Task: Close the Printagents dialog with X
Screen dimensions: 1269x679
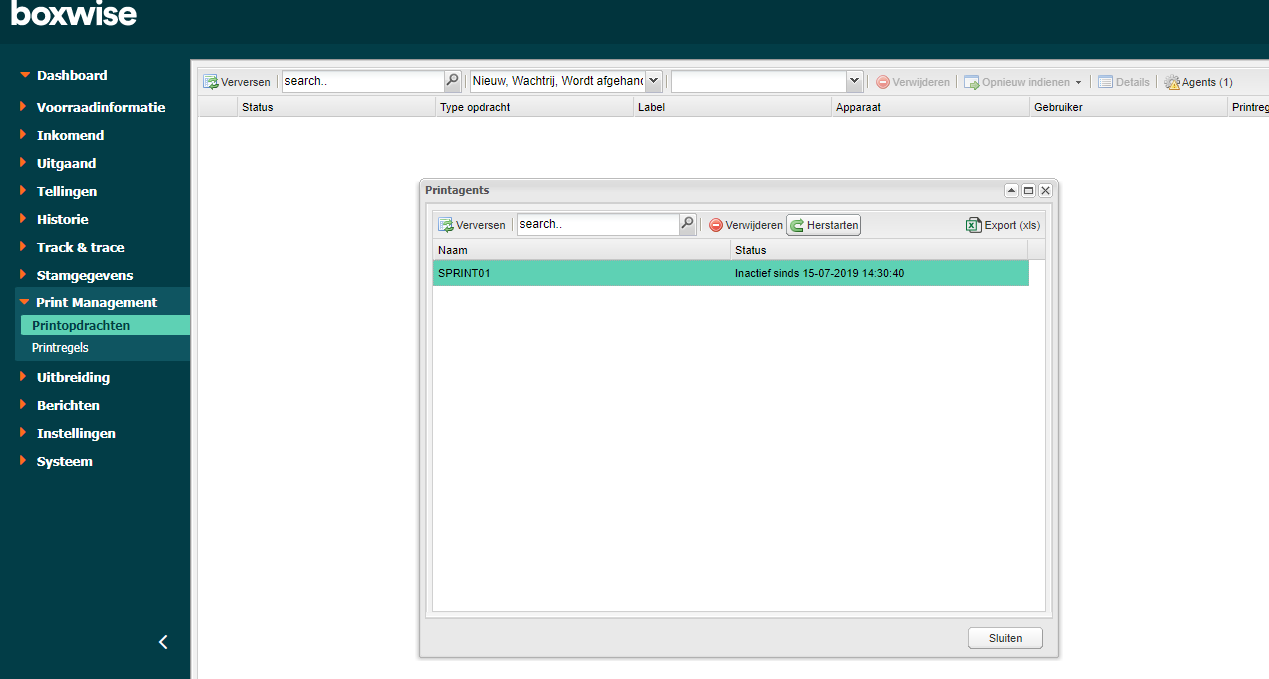Action: [1045, 190]
